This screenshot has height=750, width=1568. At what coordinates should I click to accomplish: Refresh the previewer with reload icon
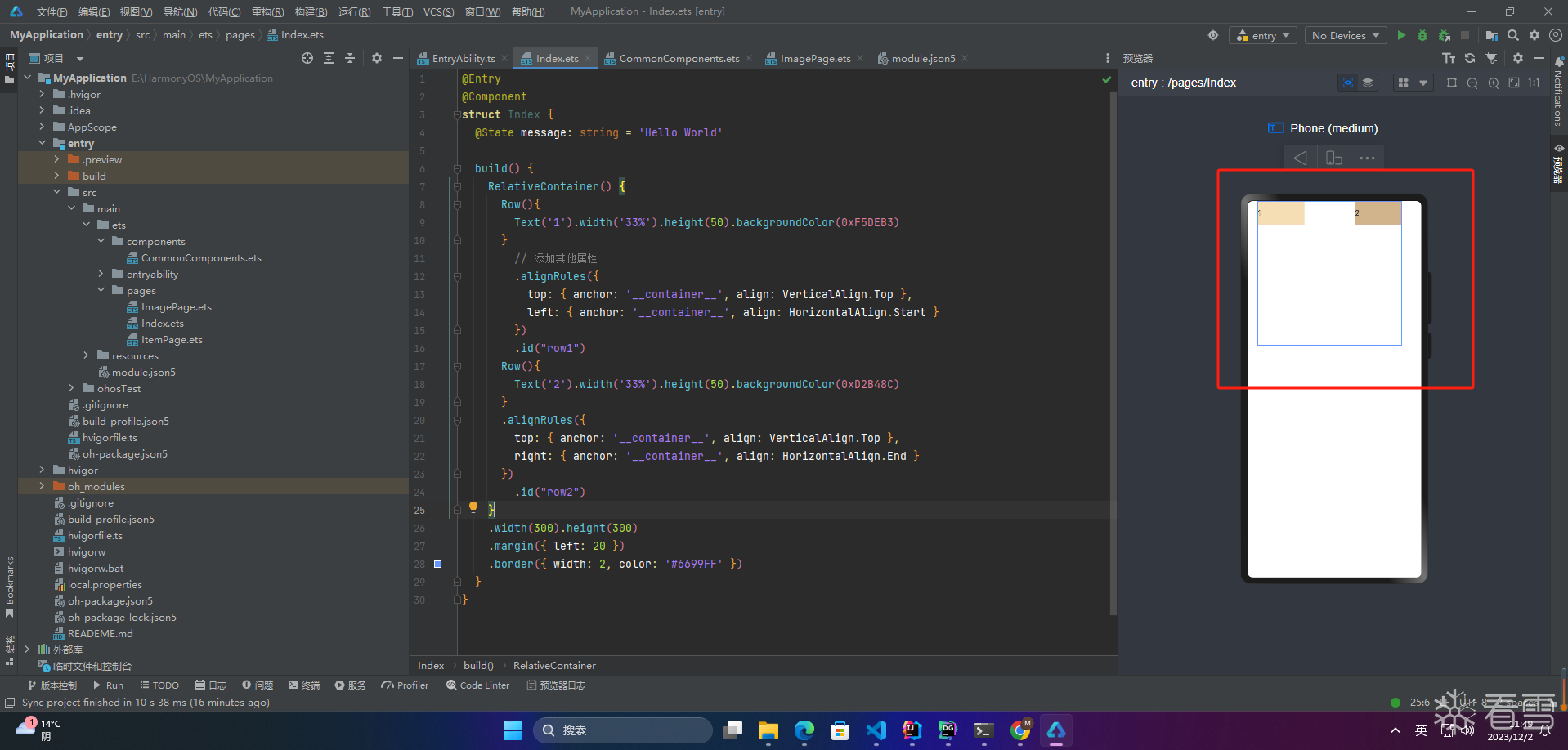1470,58
